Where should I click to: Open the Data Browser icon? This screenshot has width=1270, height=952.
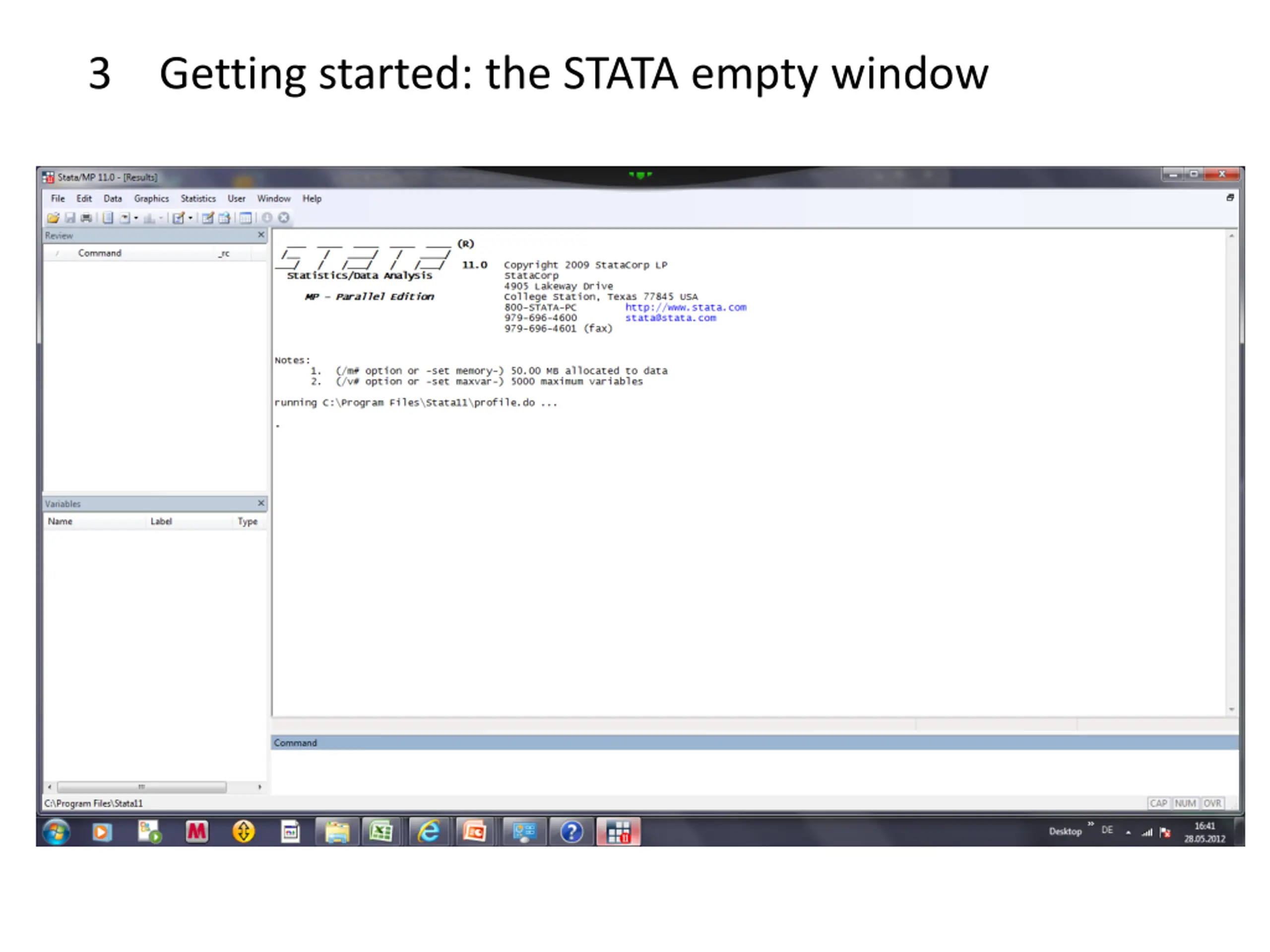(225, 218)
